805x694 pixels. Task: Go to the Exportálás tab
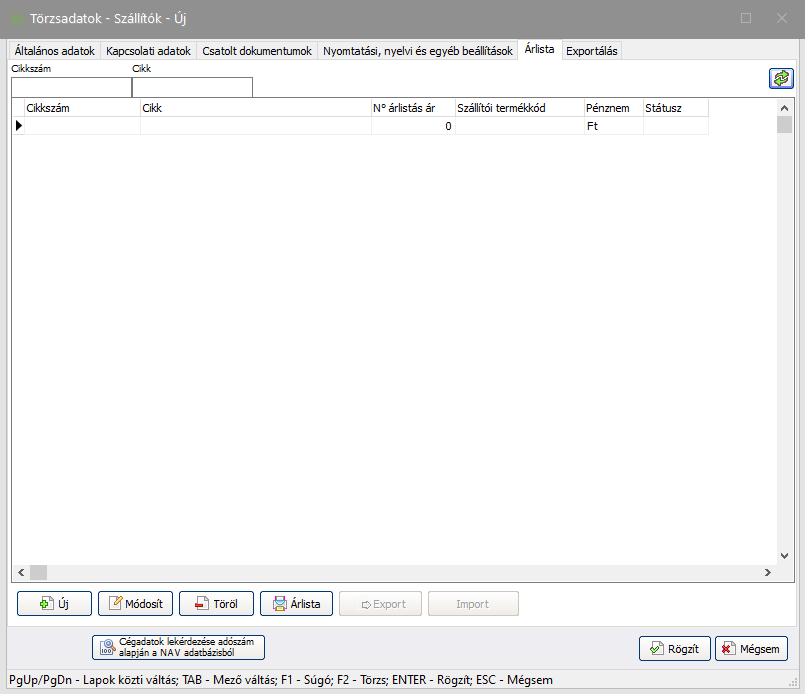point(592,51)
